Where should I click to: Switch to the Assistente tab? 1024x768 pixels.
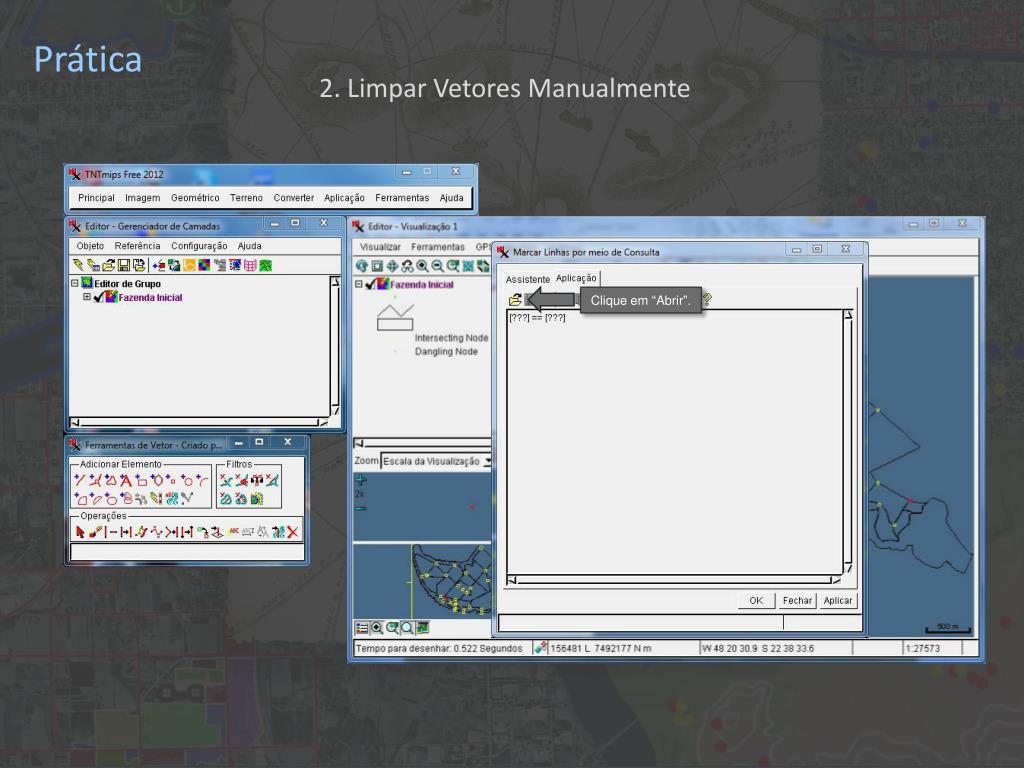coord(528,279)
